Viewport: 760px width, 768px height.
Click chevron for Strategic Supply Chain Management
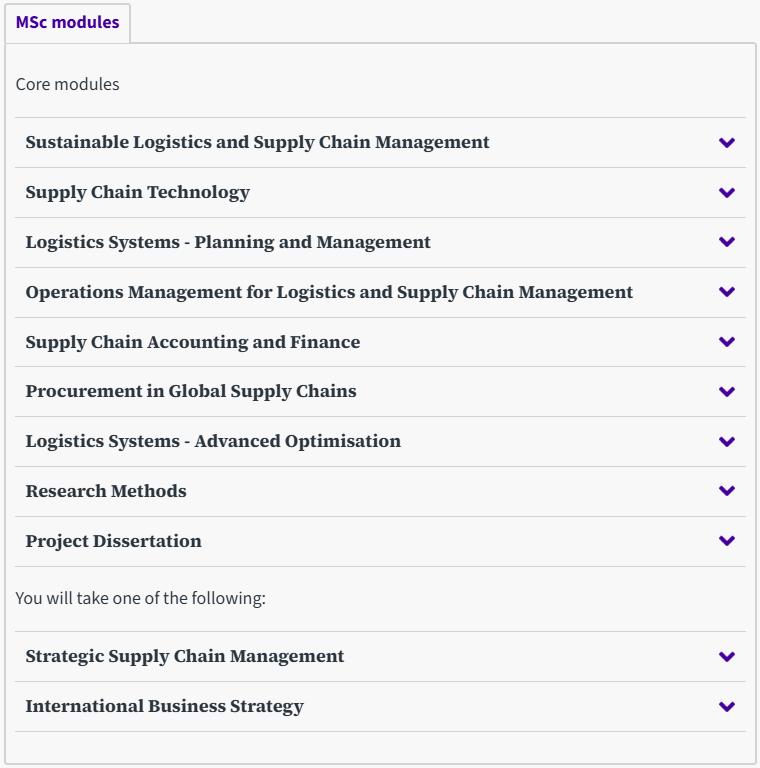click(727, 657)
